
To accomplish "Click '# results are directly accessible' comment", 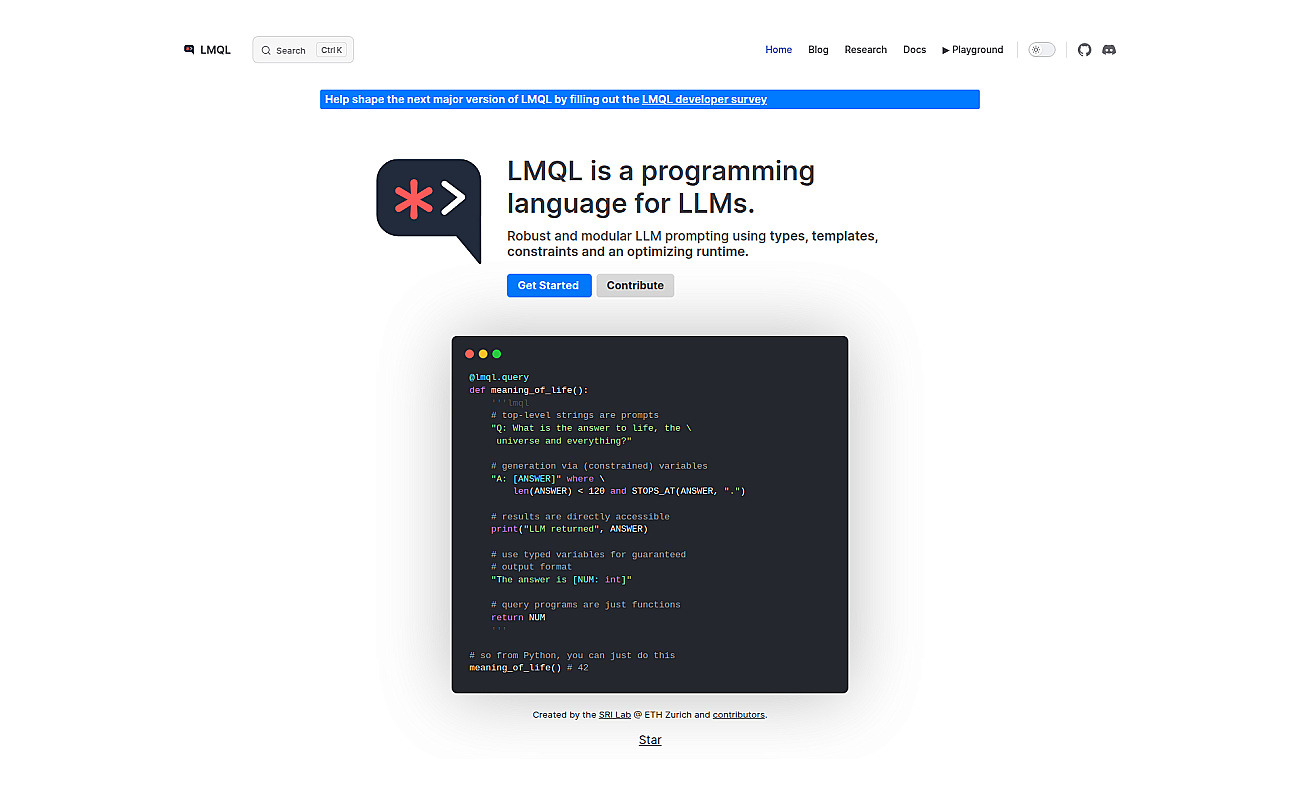I will (x=580, y=517).
